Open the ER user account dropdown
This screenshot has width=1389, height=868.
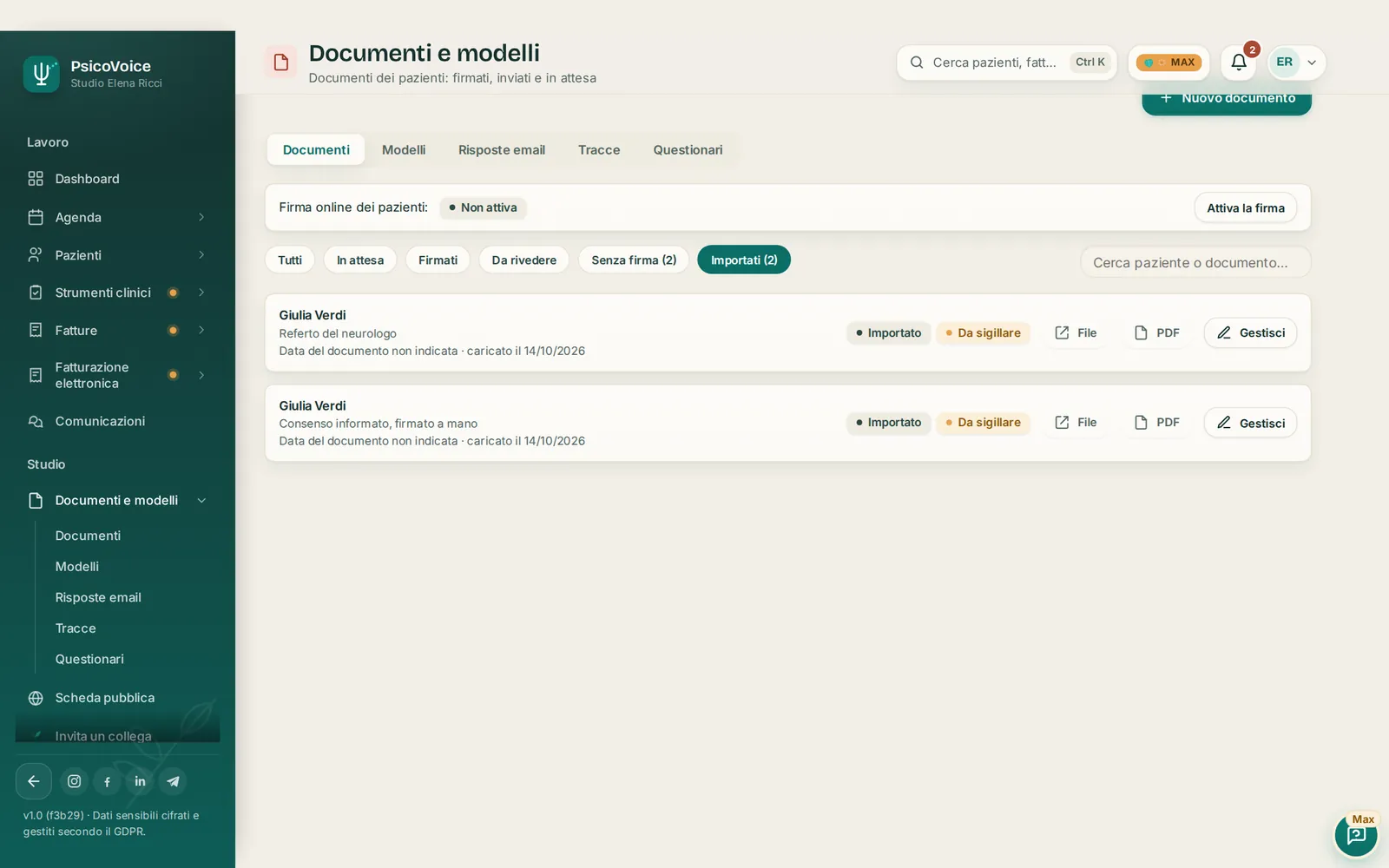click(x=1297, y=62)
